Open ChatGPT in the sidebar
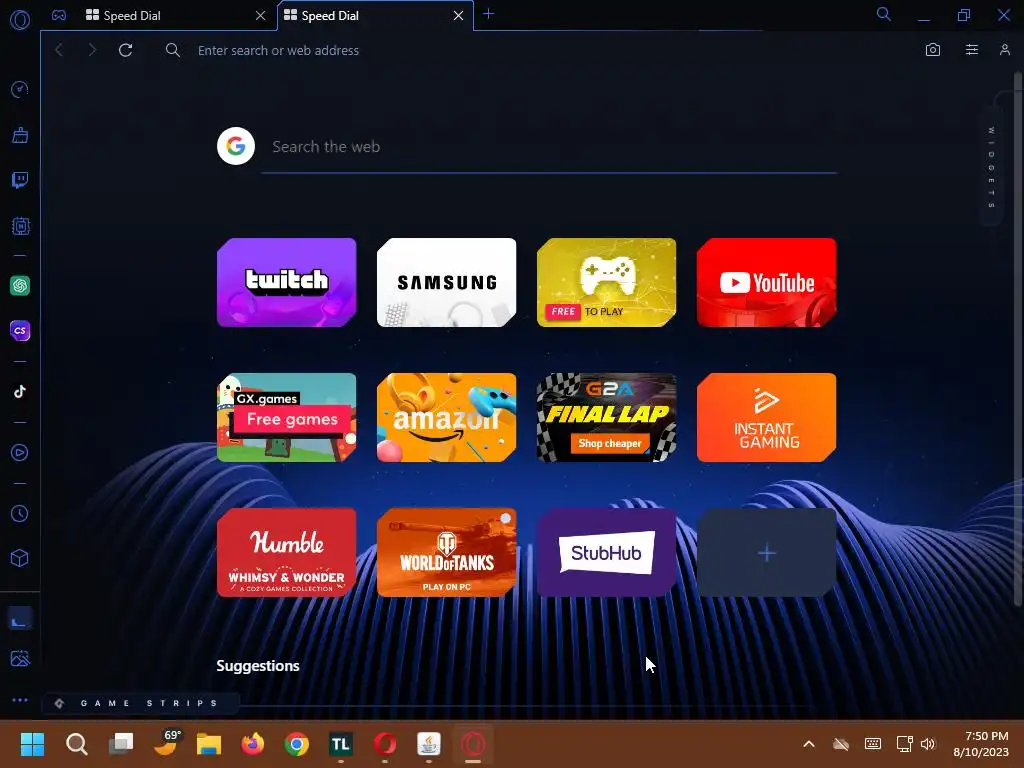The height and width of the screenshot is (768, 1024). pyautogui.click(x=20, y=285)
